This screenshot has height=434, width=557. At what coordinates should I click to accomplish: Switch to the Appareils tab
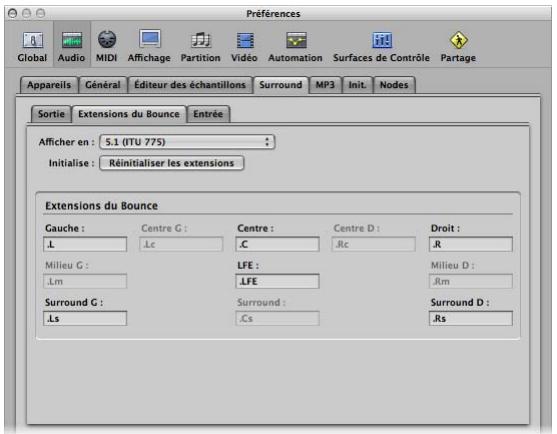(49, 85)
